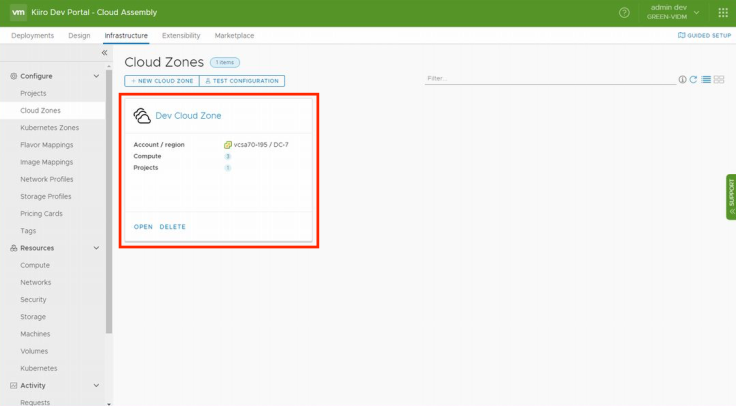
Task: Click the vCenter account icon beside vcsa70-195
Action: point(228,145)
